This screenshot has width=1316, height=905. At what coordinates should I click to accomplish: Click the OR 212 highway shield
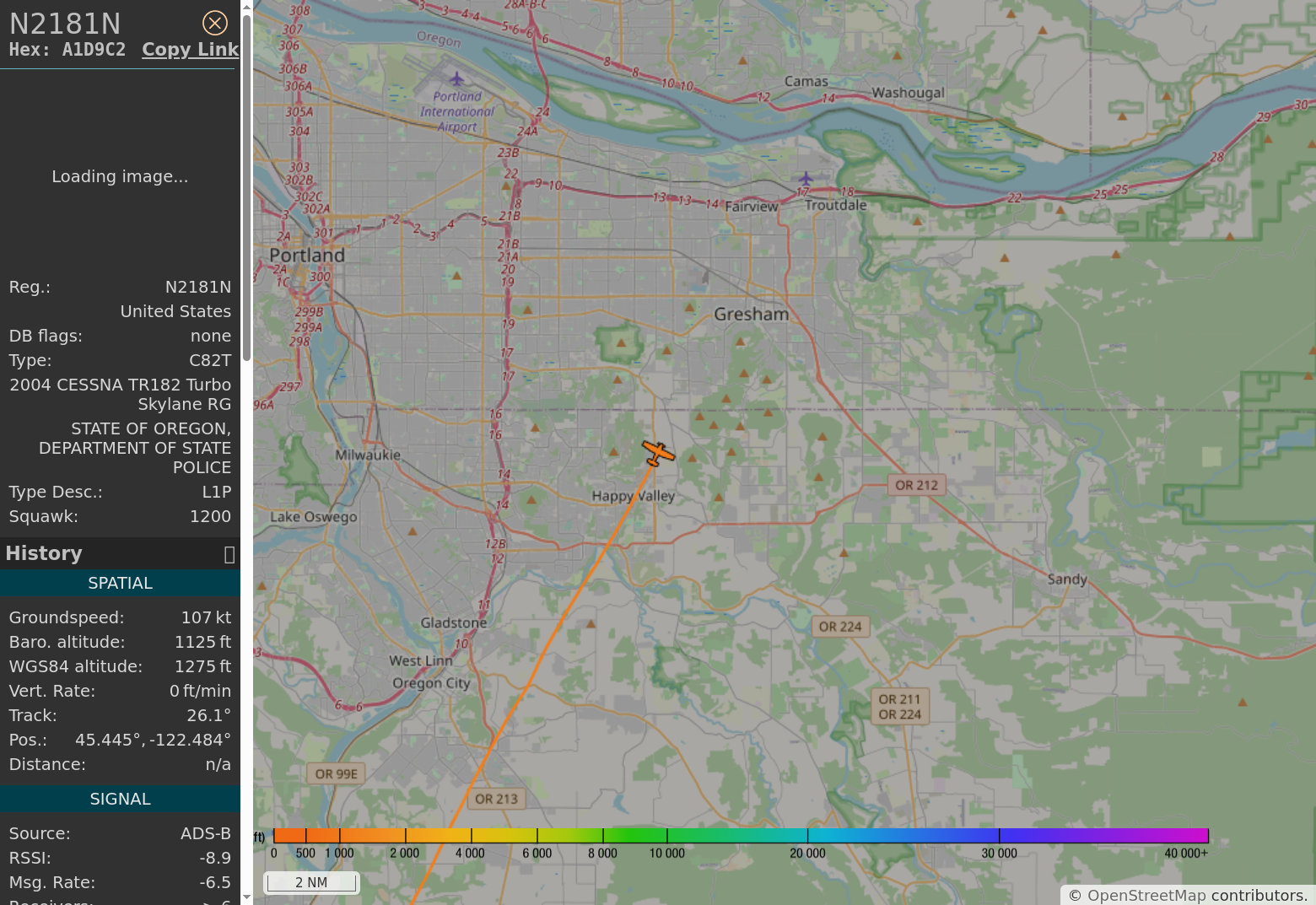click(916, 485)
